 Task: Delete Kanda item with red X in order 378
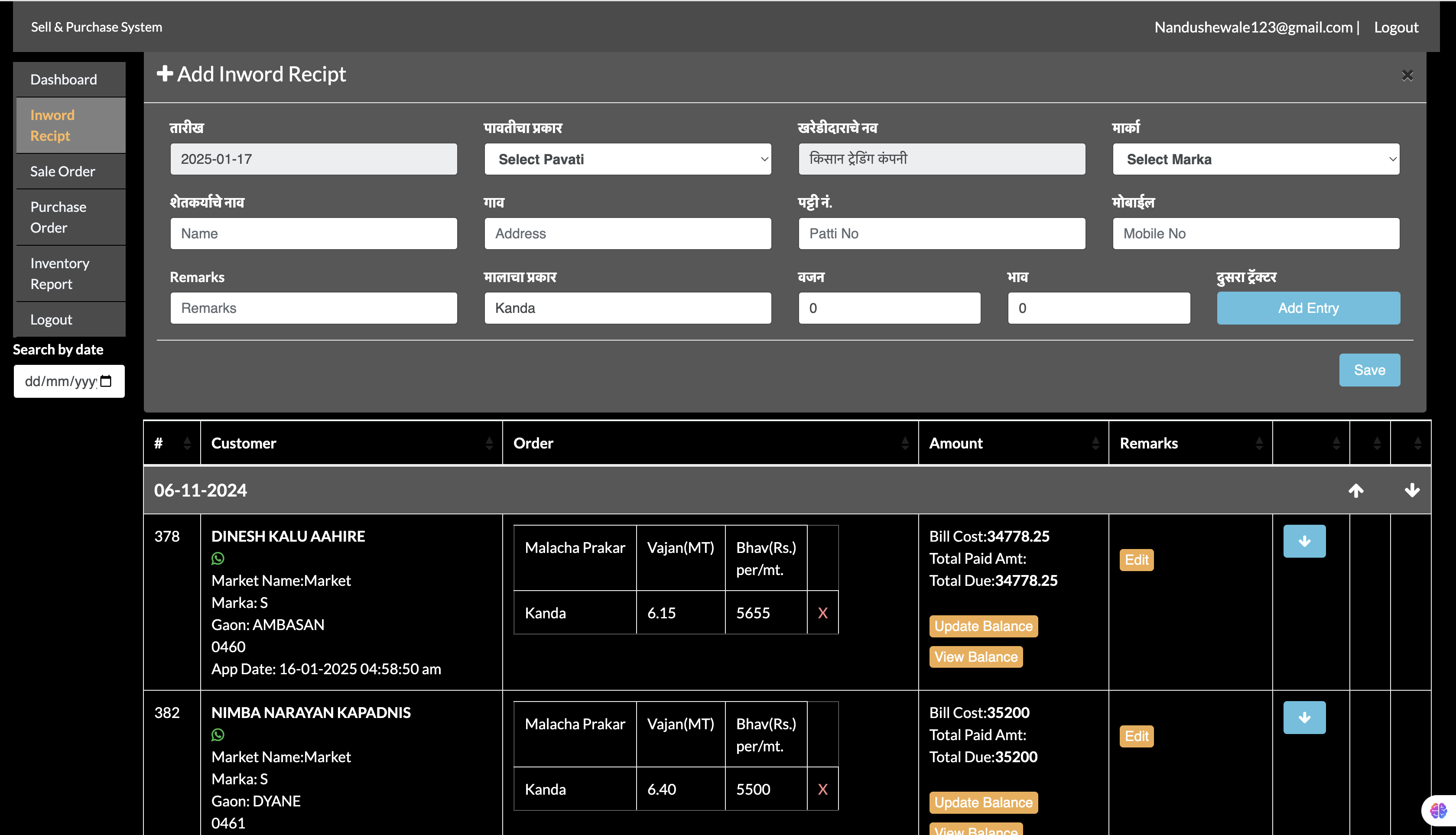pyautogui.click(x=822, y=613)
